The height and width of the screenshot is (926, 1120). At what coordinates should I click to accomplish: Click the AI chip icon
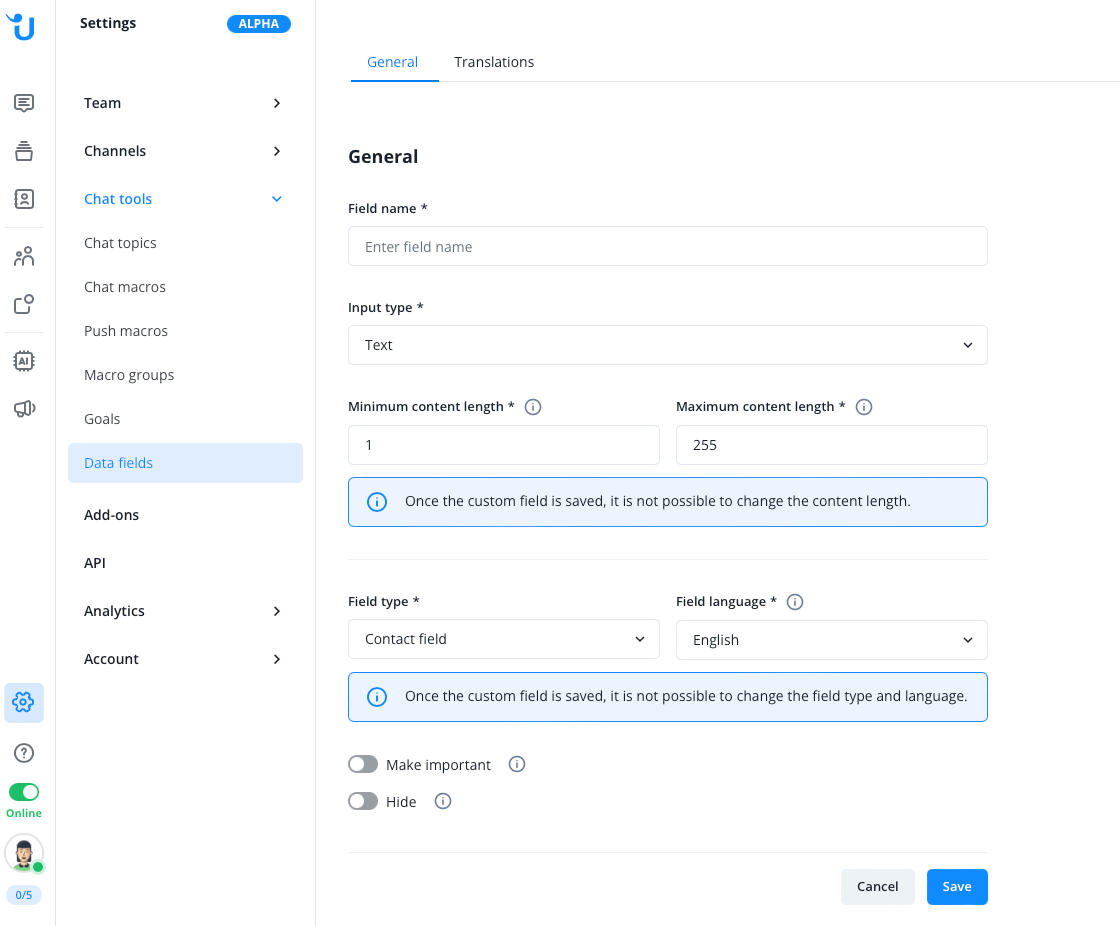click(24, 361)
